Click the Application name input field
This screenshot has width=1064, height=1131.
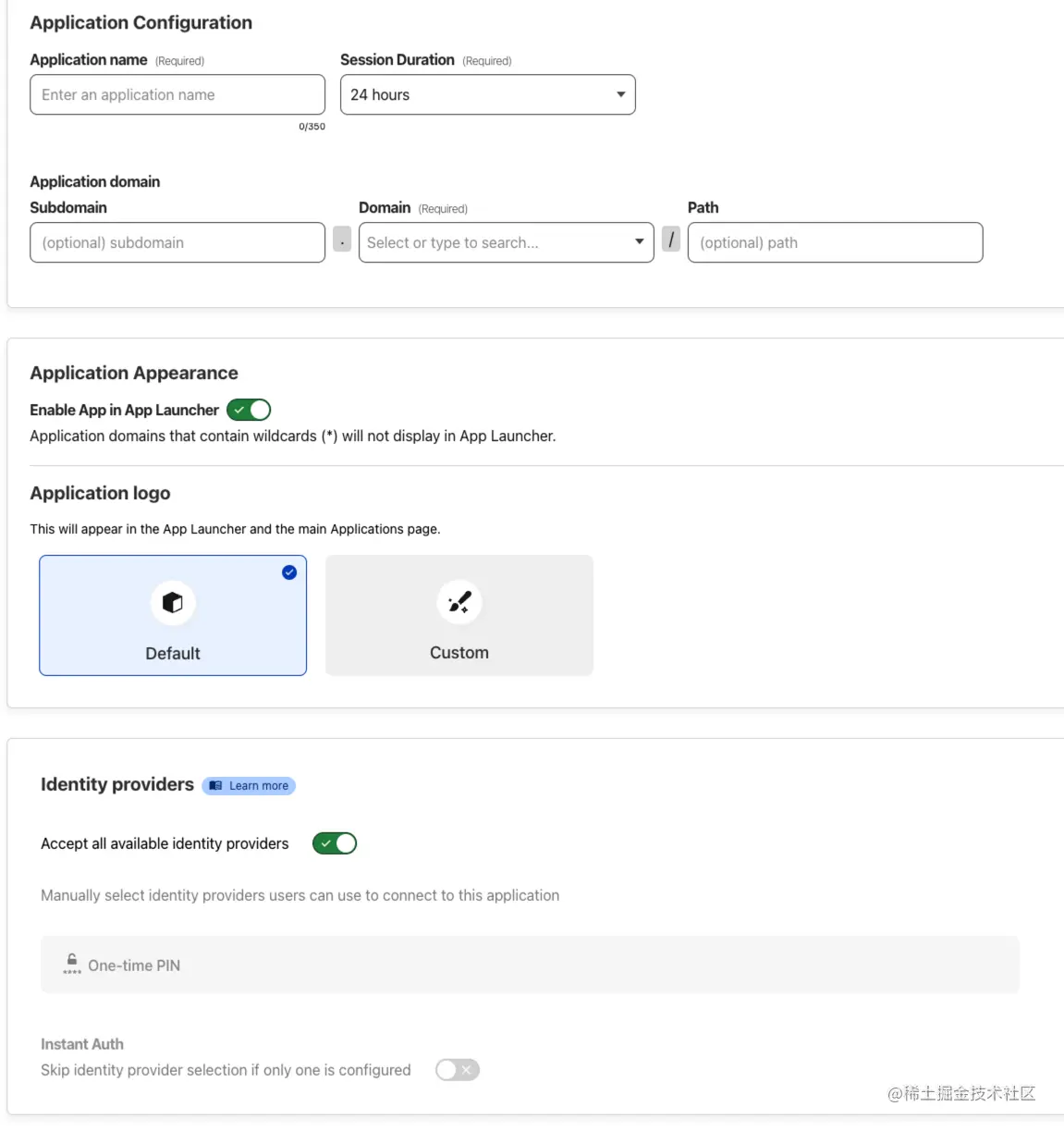pyautogui.click(x=177, y=94)
